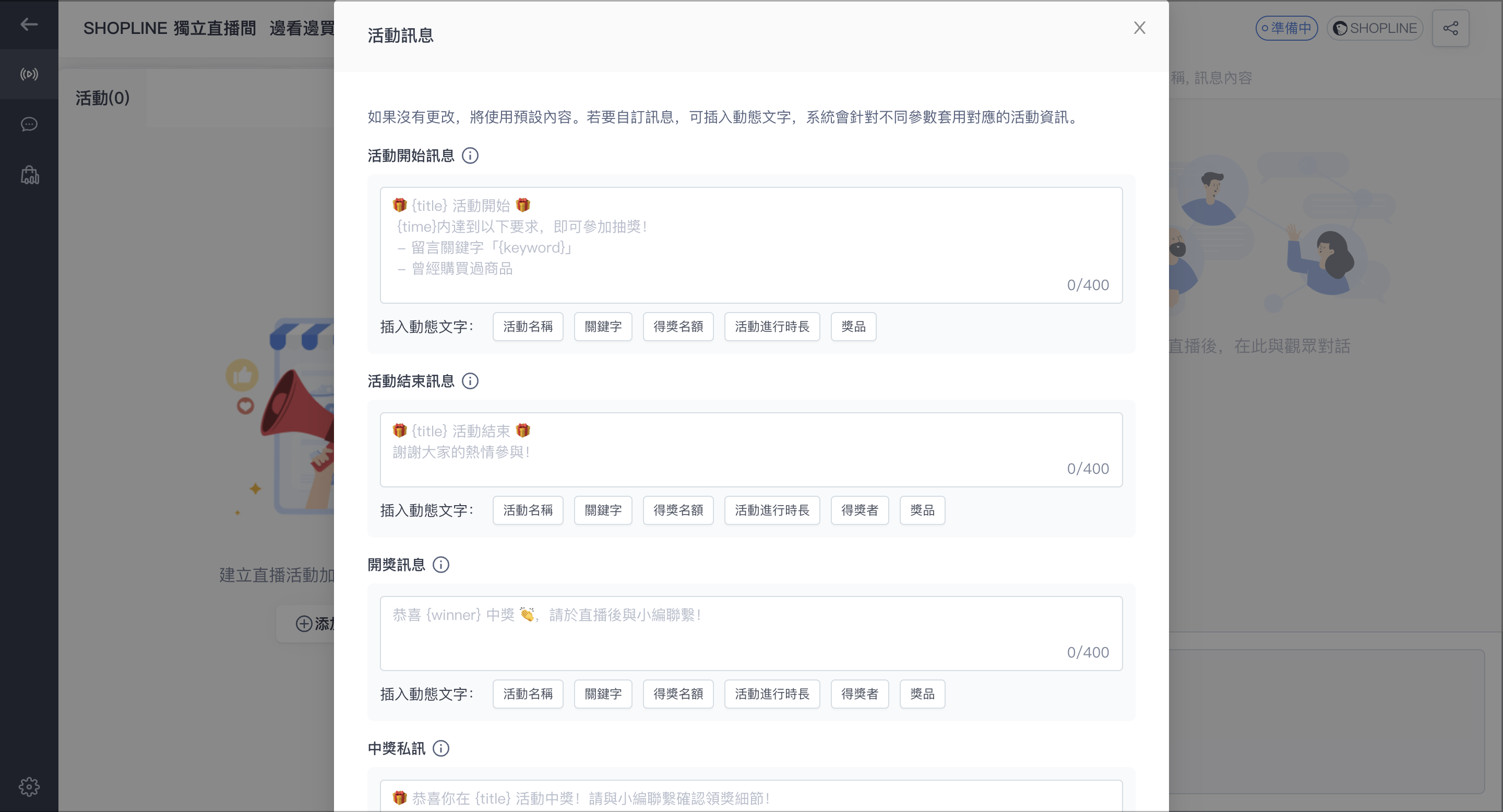Click the 準備中 status badge
Viewport: 1503px width, 812px height.
(1286, 28)
